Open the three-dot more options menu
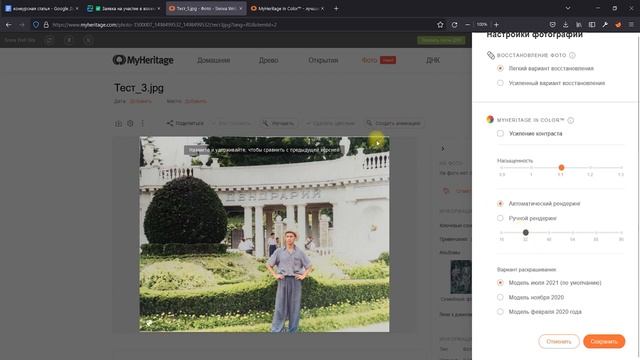The height and width of the screenshot is (360, 640). pyautogui.click(x=142, y=123)
